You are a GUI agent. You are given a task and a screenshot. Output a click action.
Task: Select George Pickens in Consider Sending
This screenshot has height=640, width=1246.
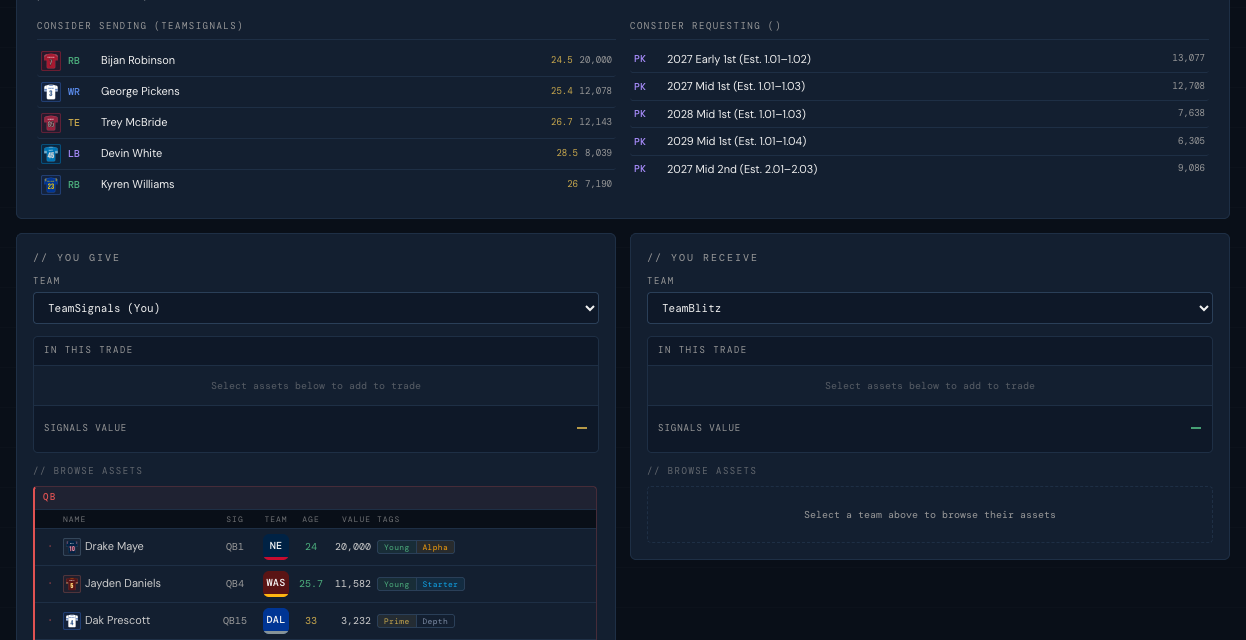pos(326,92)
